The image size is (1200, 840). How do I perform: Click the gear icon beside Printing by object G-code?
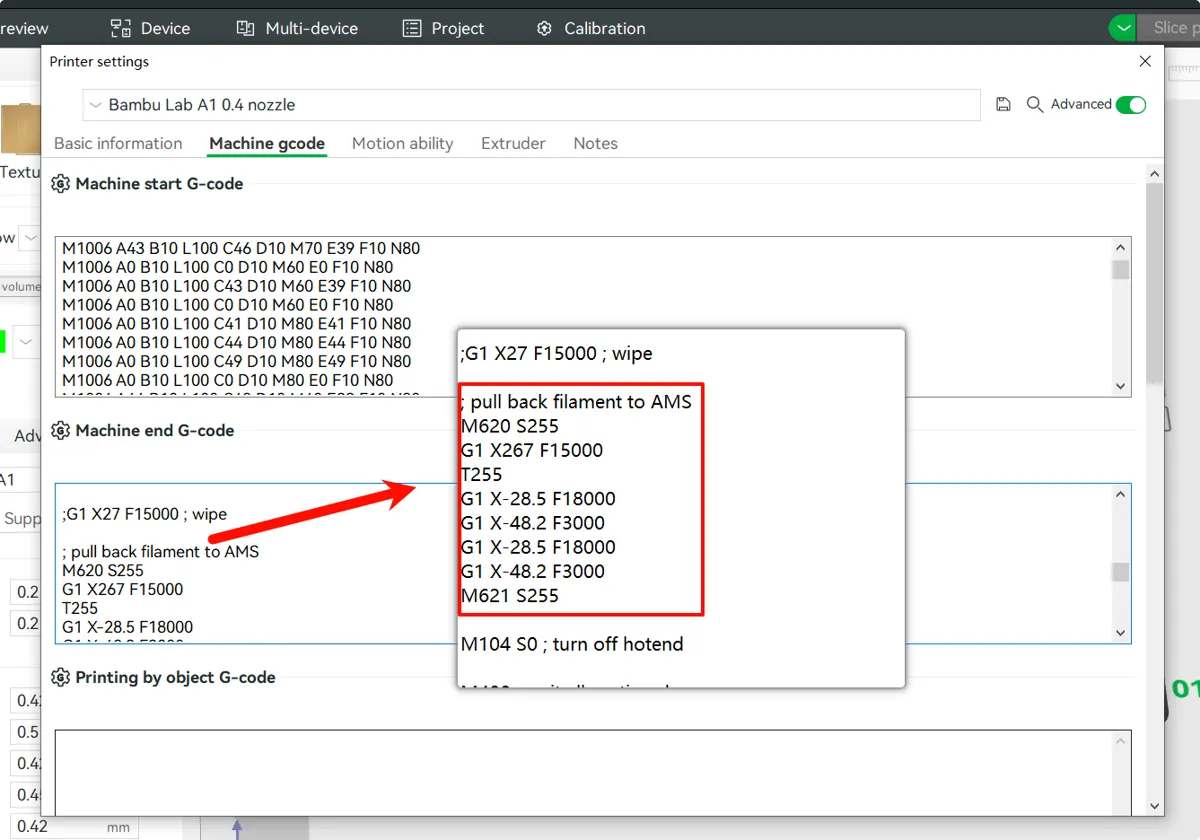(x=60, y=678)
